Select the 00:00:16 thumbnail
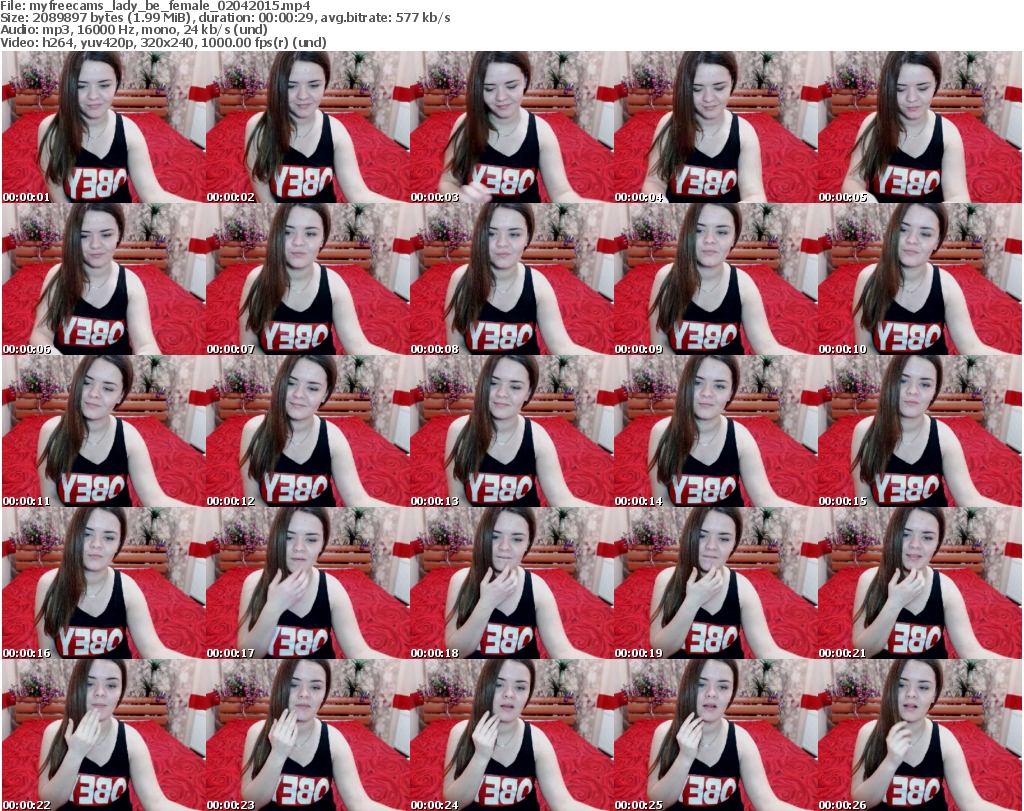Image resolution: width=1024 pixels, height=811 pixels. (103, 583)
